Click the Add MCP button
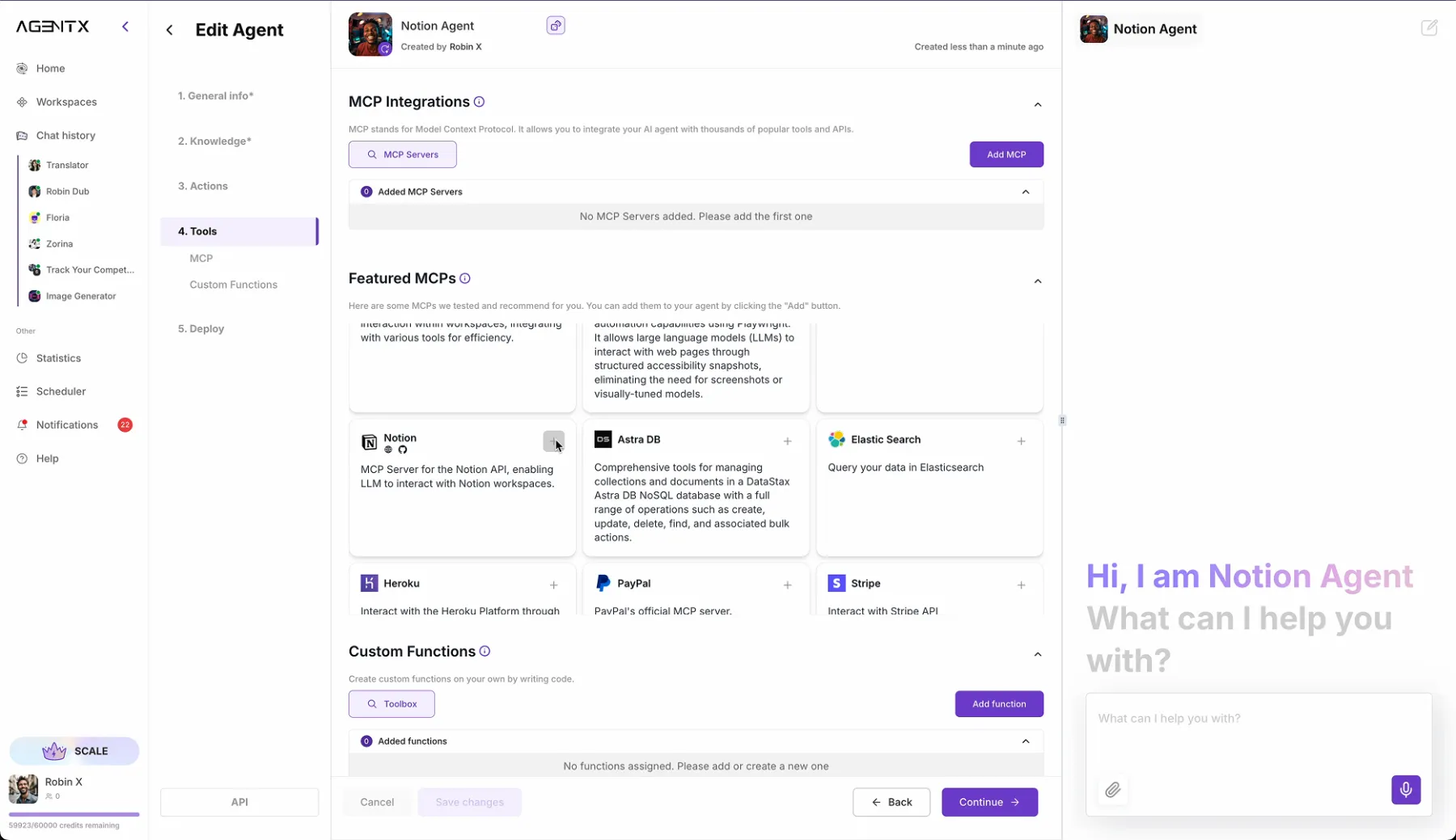This screenshot has height=840, width=1456. (x=1006, y=154)
